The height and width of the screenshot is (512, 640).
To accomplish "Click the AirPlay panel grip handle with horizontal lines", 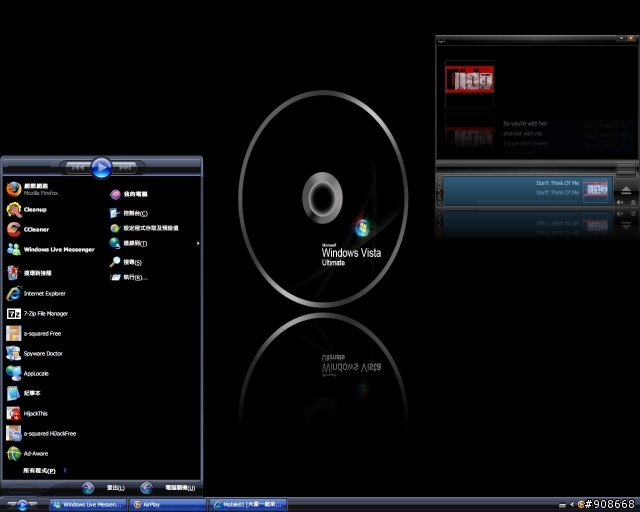I will [626, 169].
